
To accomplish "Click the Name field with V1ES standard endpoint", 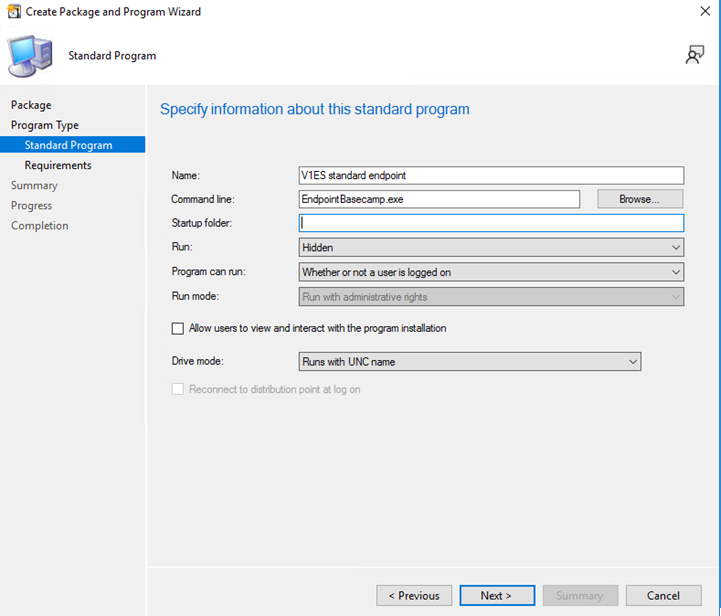I will point(491,175).
